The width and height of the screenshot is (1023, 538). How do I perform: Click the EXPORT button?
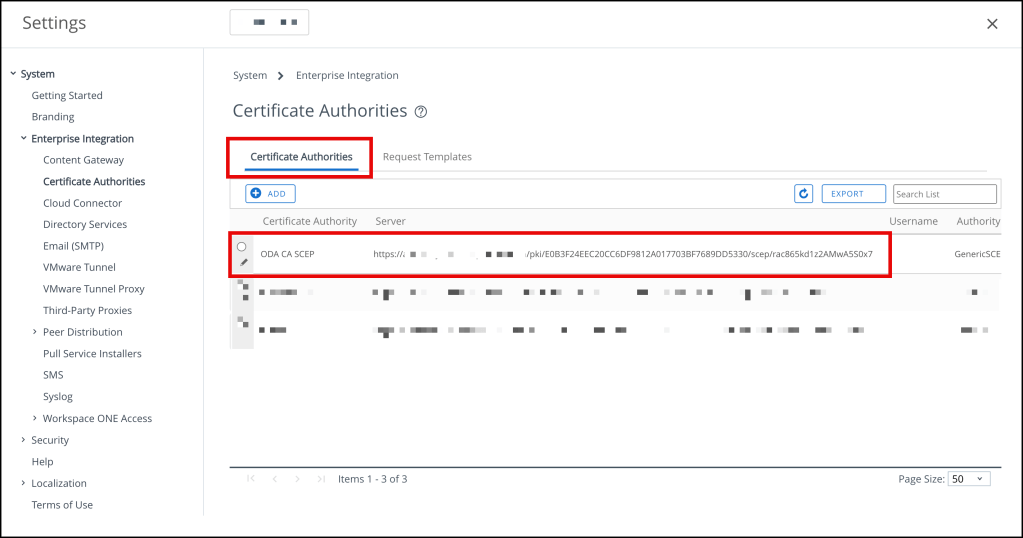coord(853,194)
